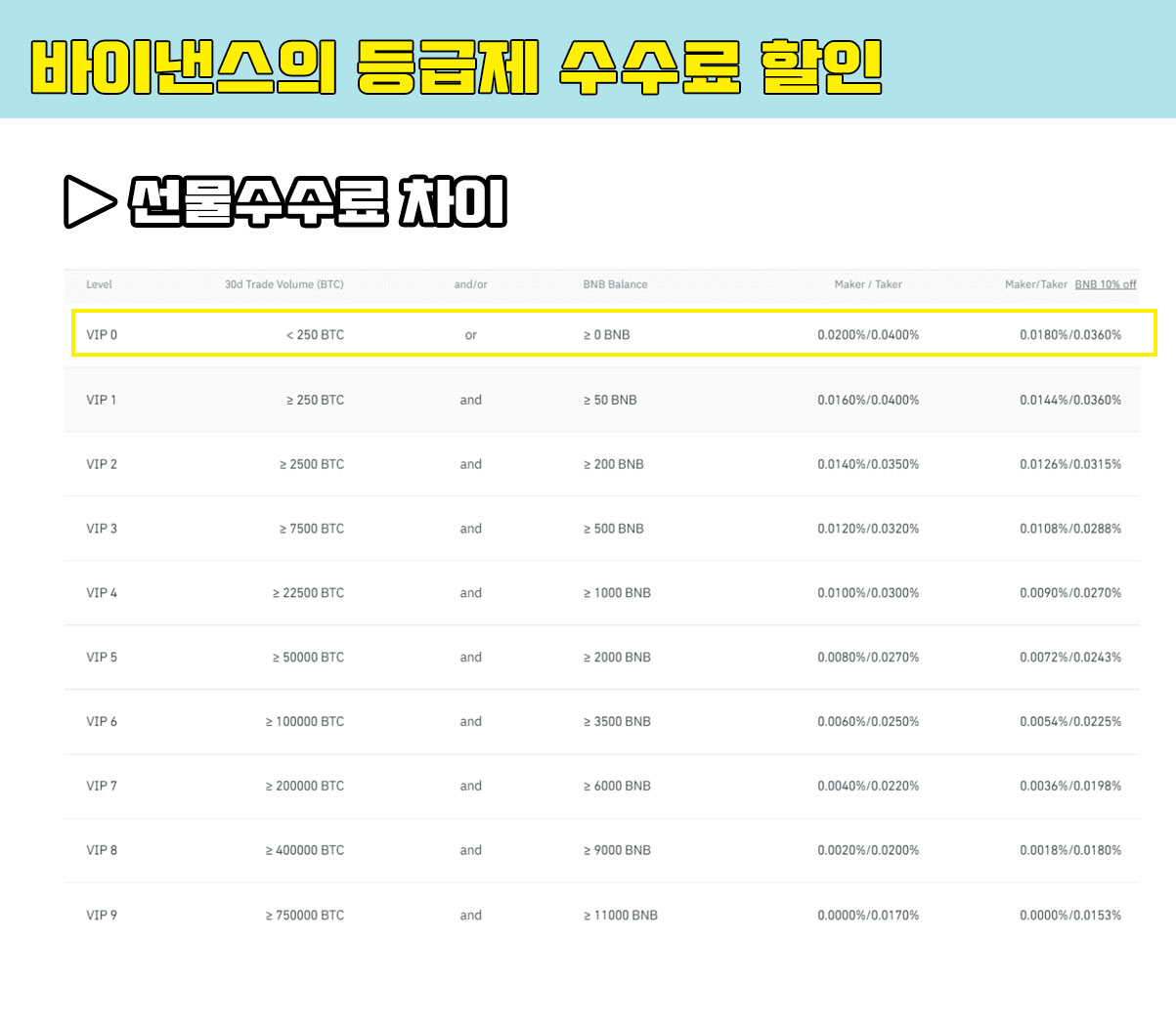Select the 0.0180%/0.0360% discounted fee cell
The width and height of the screenshot is (1176, 1026).
click(1070, 334)
